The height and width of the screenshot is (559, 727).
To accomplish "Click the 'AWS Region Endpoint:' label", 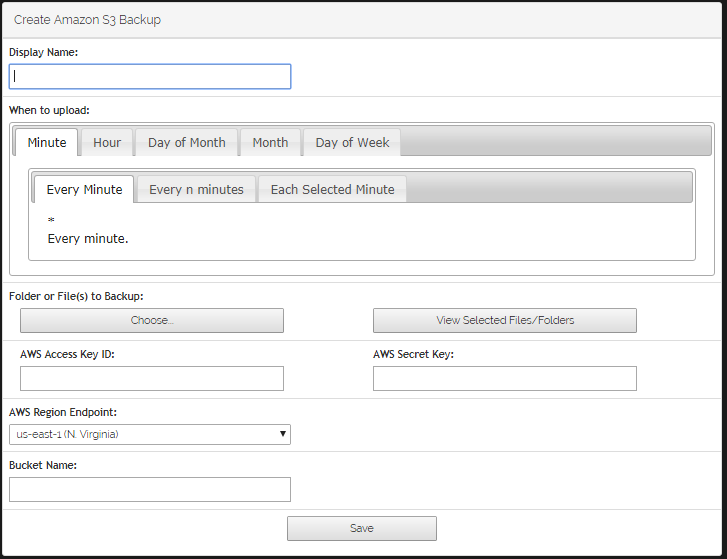I will click(x=63, y=412).
